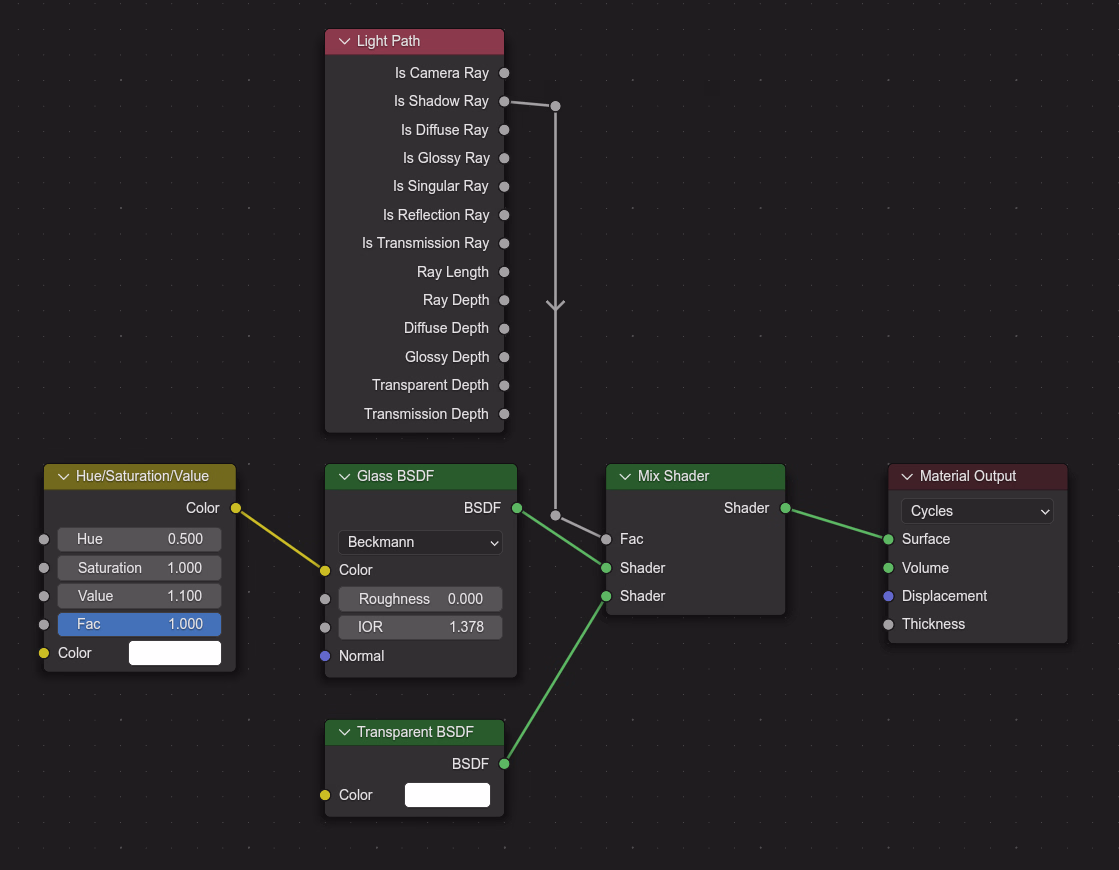Click the Is Shadow Ray output socket
Screen dimensions: 1119x870
tap(504, 101)
